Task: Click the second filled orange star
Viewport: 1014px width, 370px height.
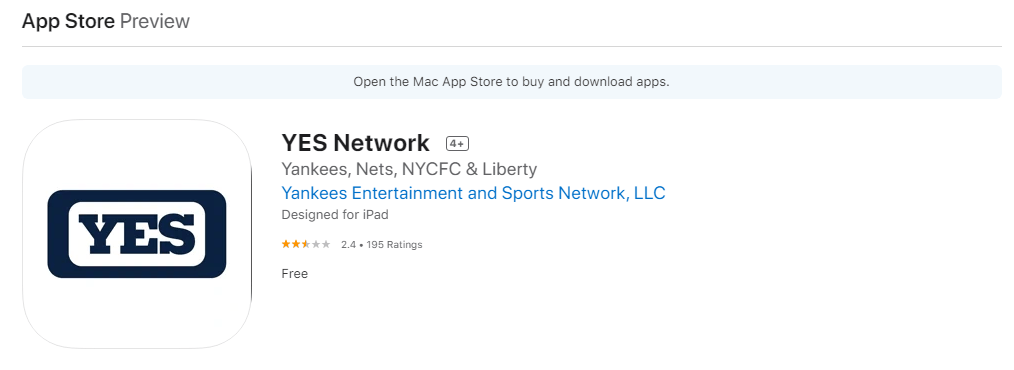Action: (x=296, y=244)
